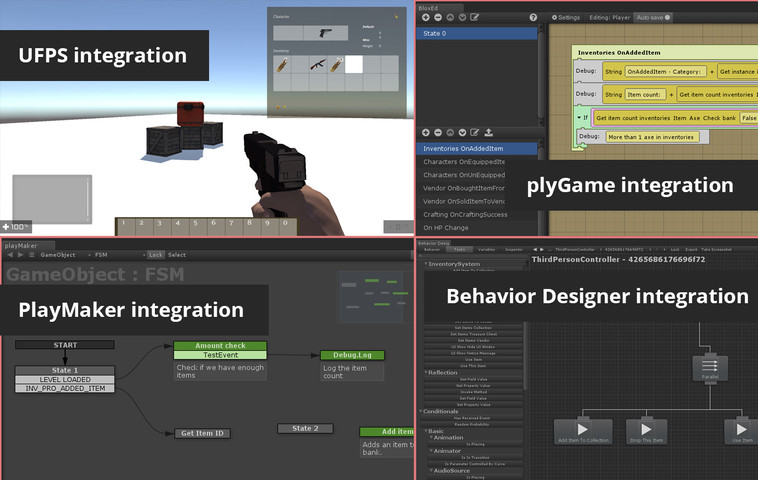
Task: Select State 0 in BloxEd state list
Action: tap(477, 33)
